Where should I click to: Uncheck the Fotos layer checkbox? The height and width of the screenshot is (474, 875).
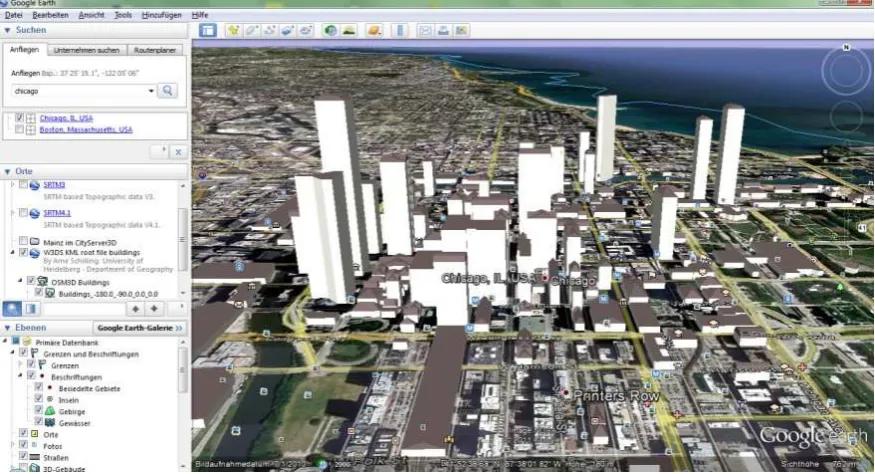click(x=23, y=445)
